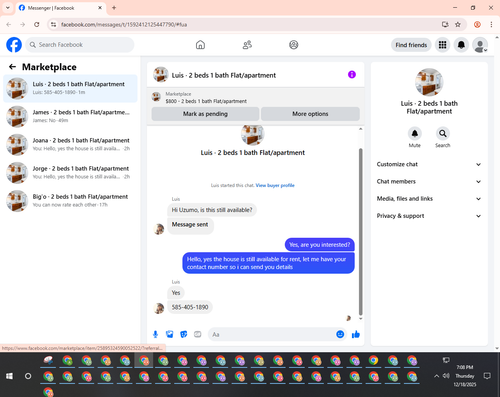Click the voice clip microphone icon
The width and height of the screenshot is (500, 397).
pos(155,334)
